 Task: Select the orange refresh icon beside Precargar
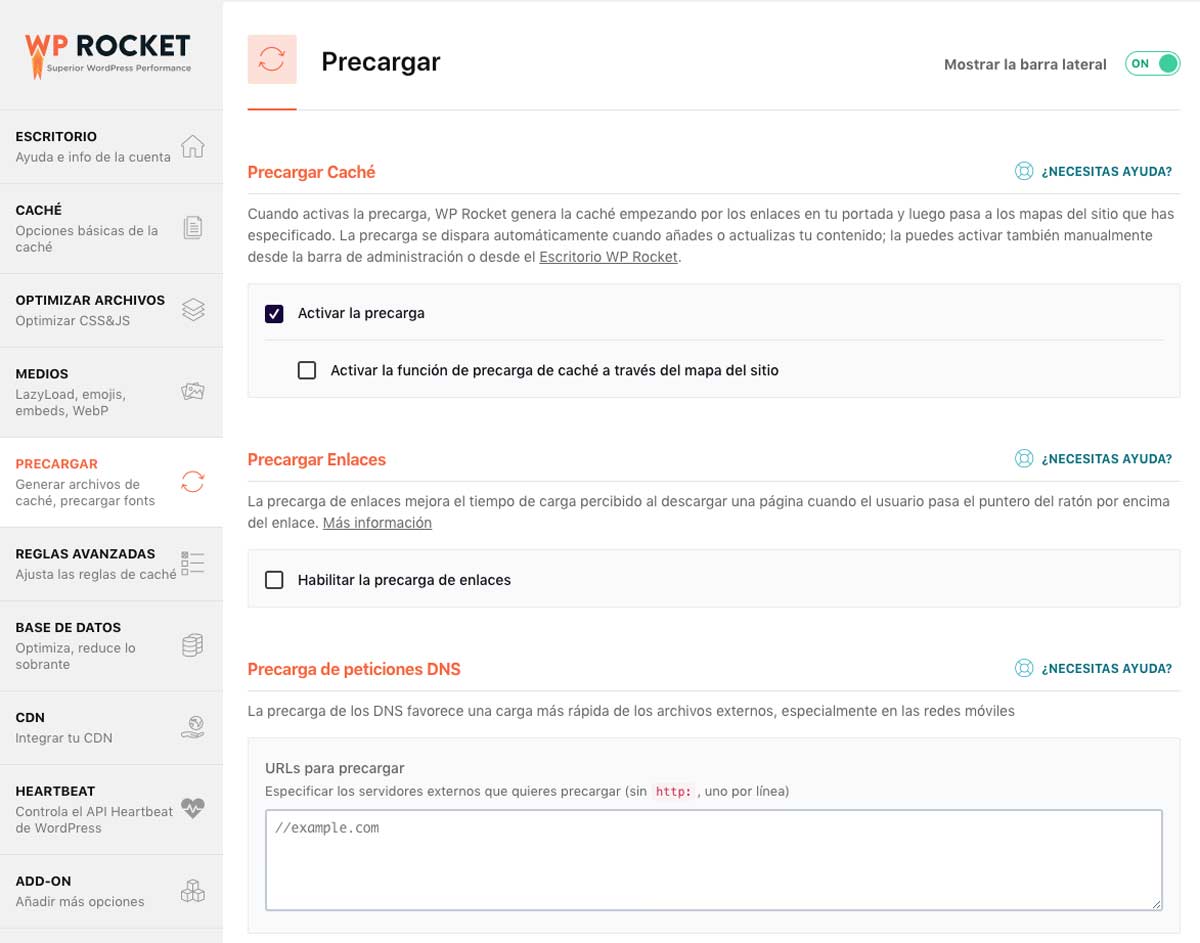192,481
